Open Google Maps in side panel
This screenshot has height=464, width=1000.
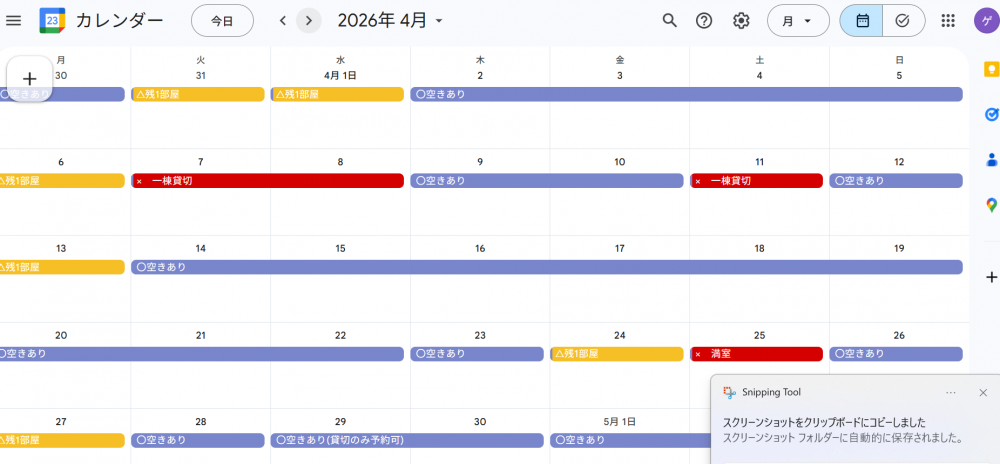point(991,204)
